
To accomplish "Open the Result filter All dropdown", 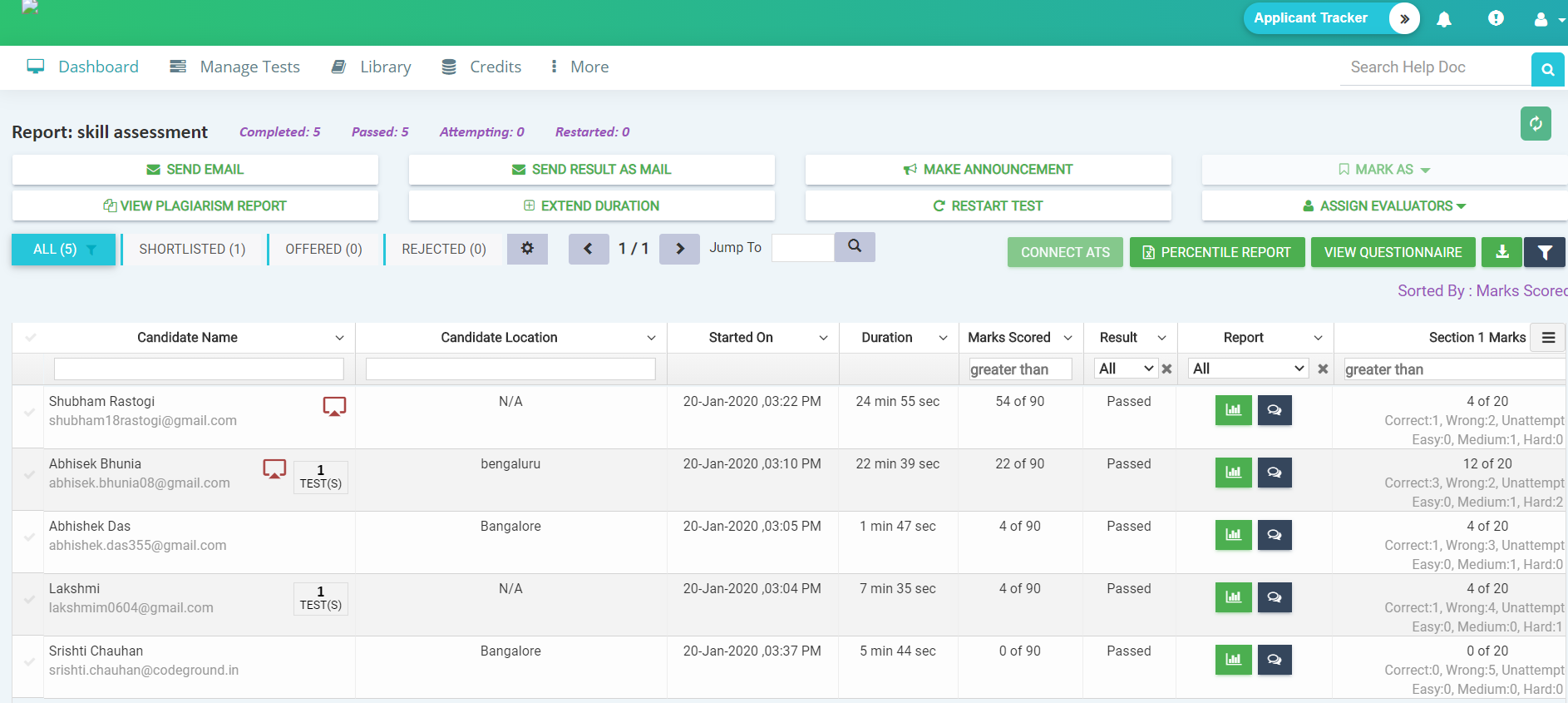I will point(1126,369).
